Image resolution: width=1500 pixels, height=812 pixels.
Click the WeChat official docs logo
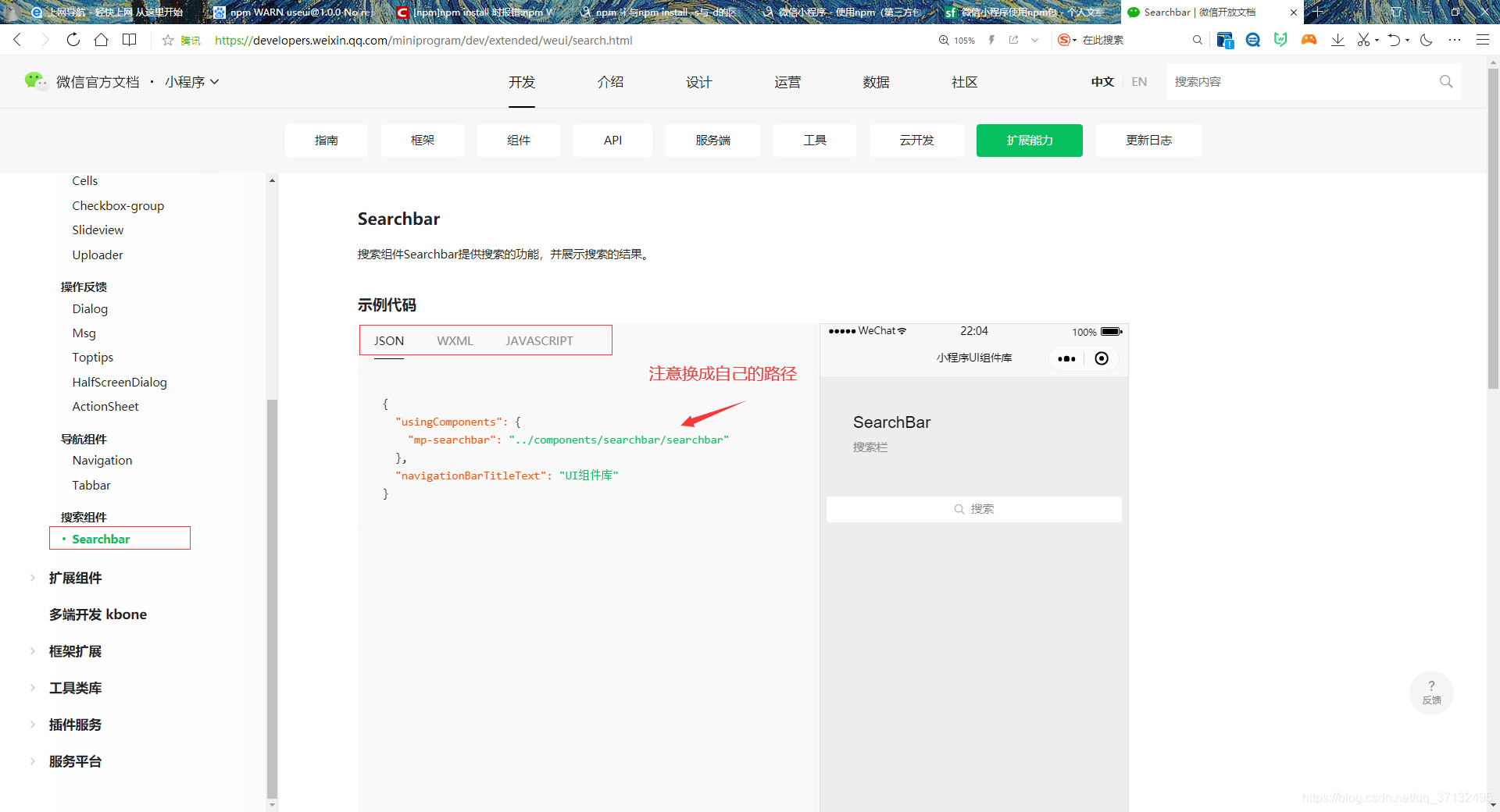pyautogui.click(x=37, y=81)
